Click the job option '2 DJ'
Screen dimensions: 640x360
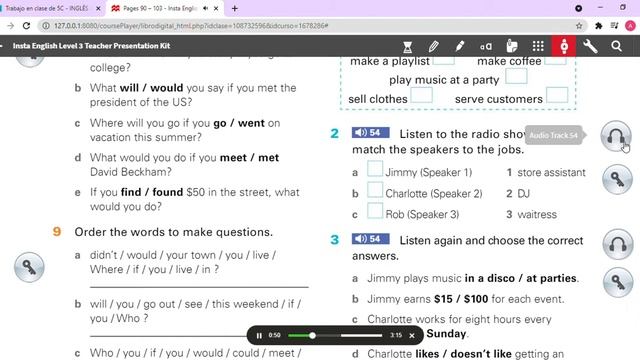coord(518,193)
